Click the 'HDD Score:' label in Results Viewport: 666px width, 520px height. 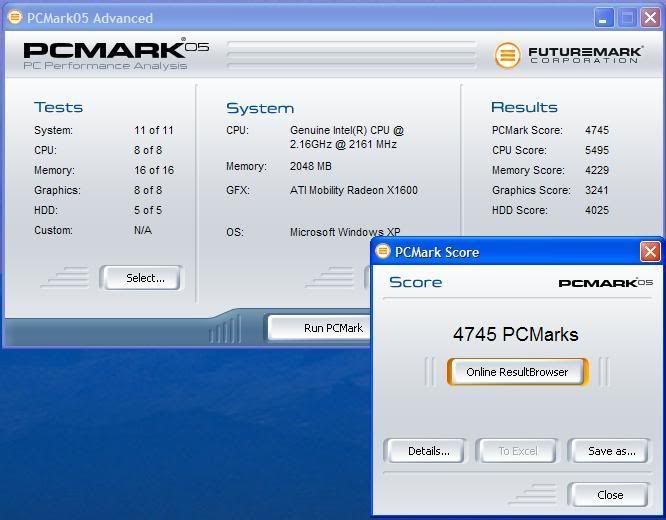click(520, 210)
